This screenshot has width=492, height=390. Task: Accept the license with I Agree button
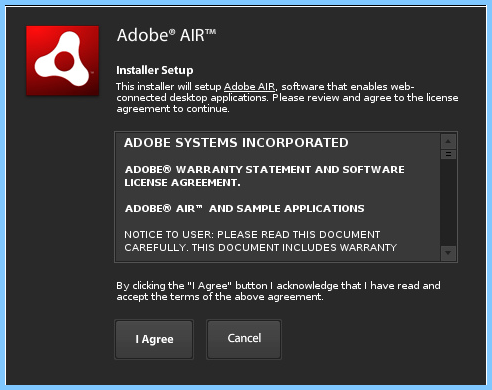click(x=154, y=339)
